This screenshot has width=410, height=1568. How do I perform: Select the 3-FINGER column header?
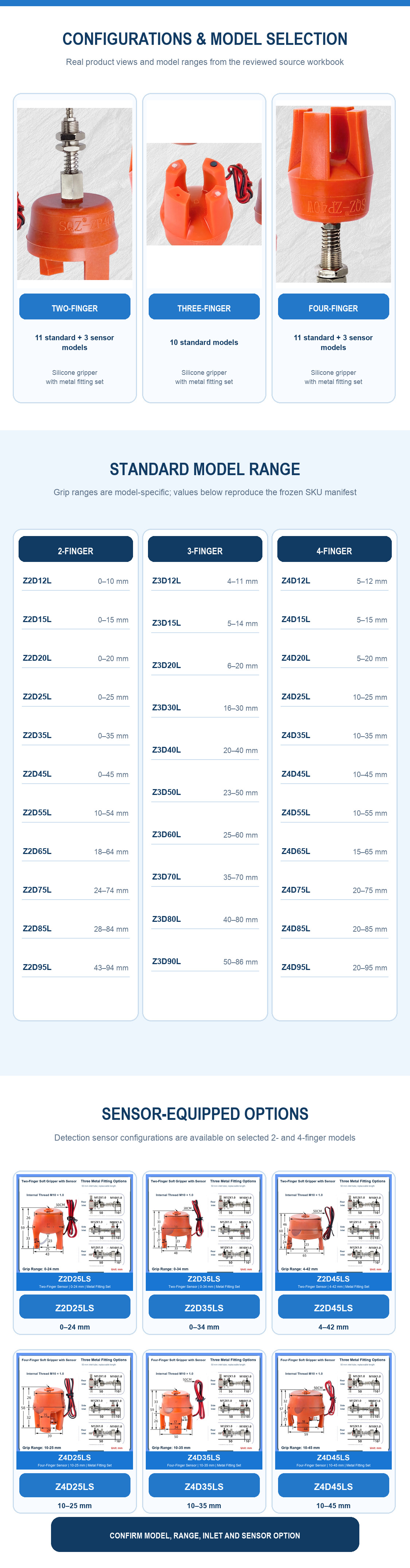coord(205,549)
